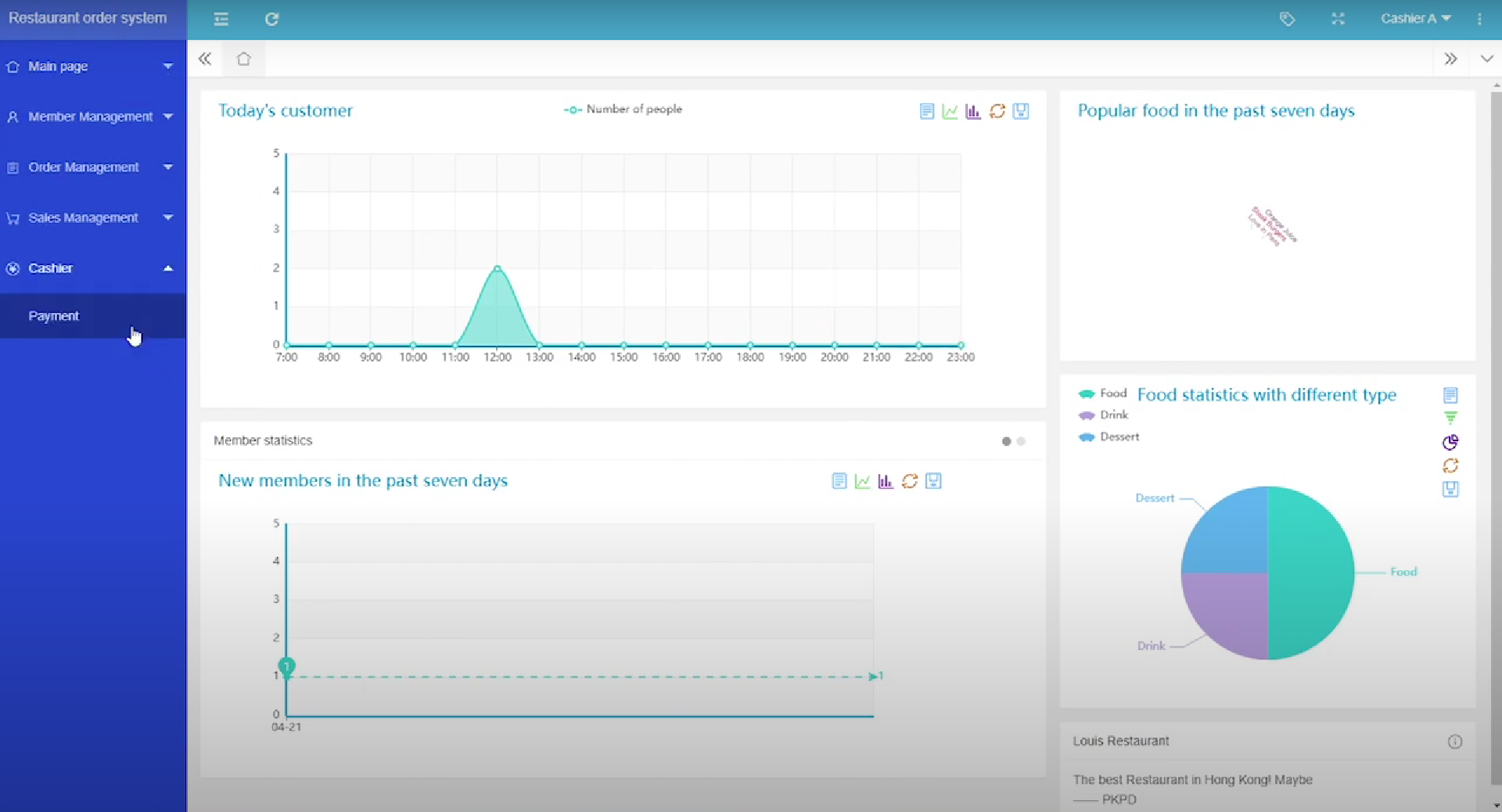Expand the Sales Management sidebar menu
This screenshot has width=1502, height=812.
click(93, 217)
